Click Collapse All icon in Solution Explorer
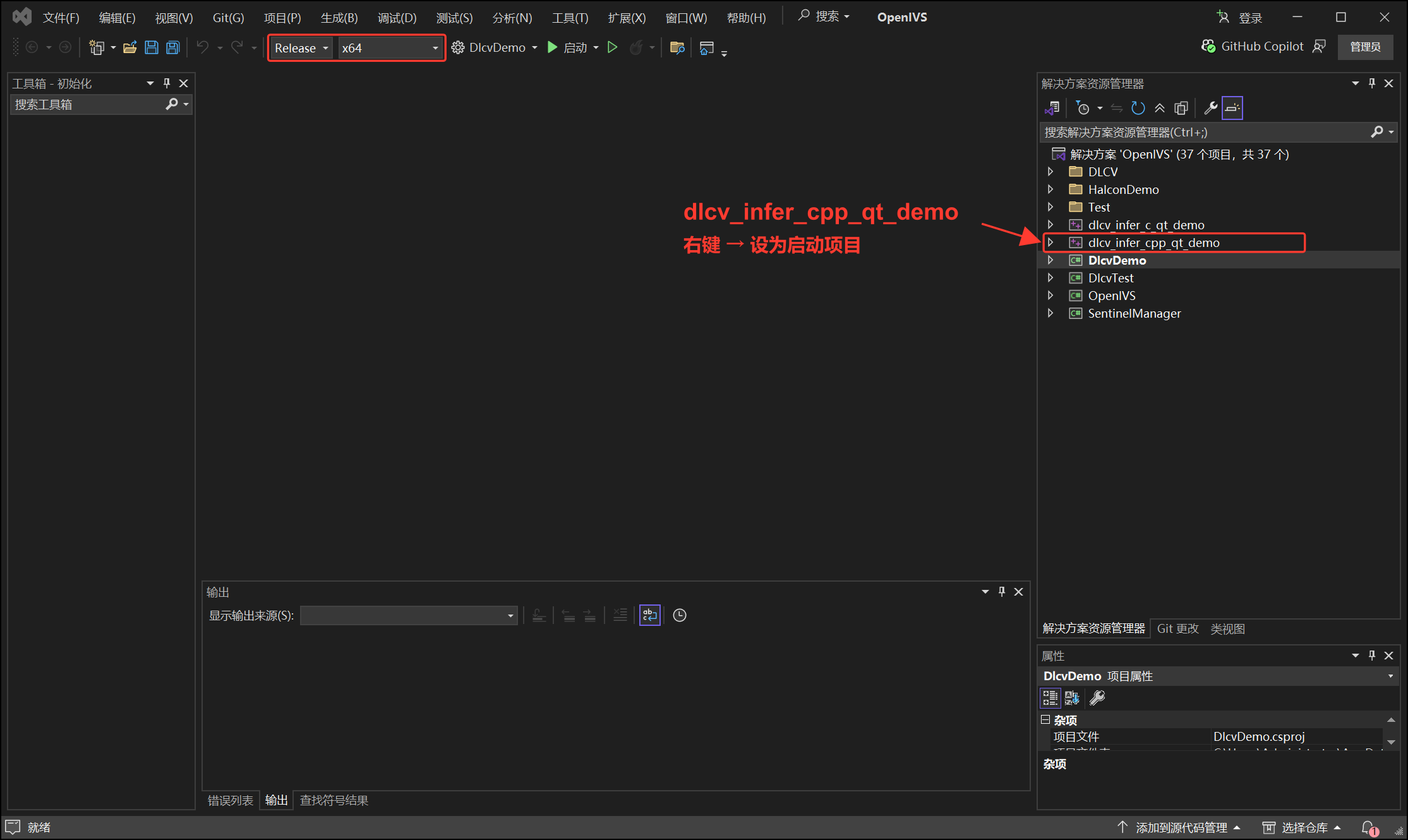This screenshot has height=840, width=1408. click(1160, 108)
